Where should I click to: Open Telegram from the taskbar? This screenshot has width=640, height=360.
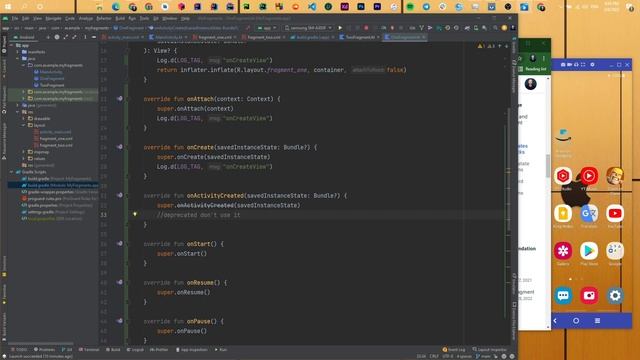pos(426,7)
